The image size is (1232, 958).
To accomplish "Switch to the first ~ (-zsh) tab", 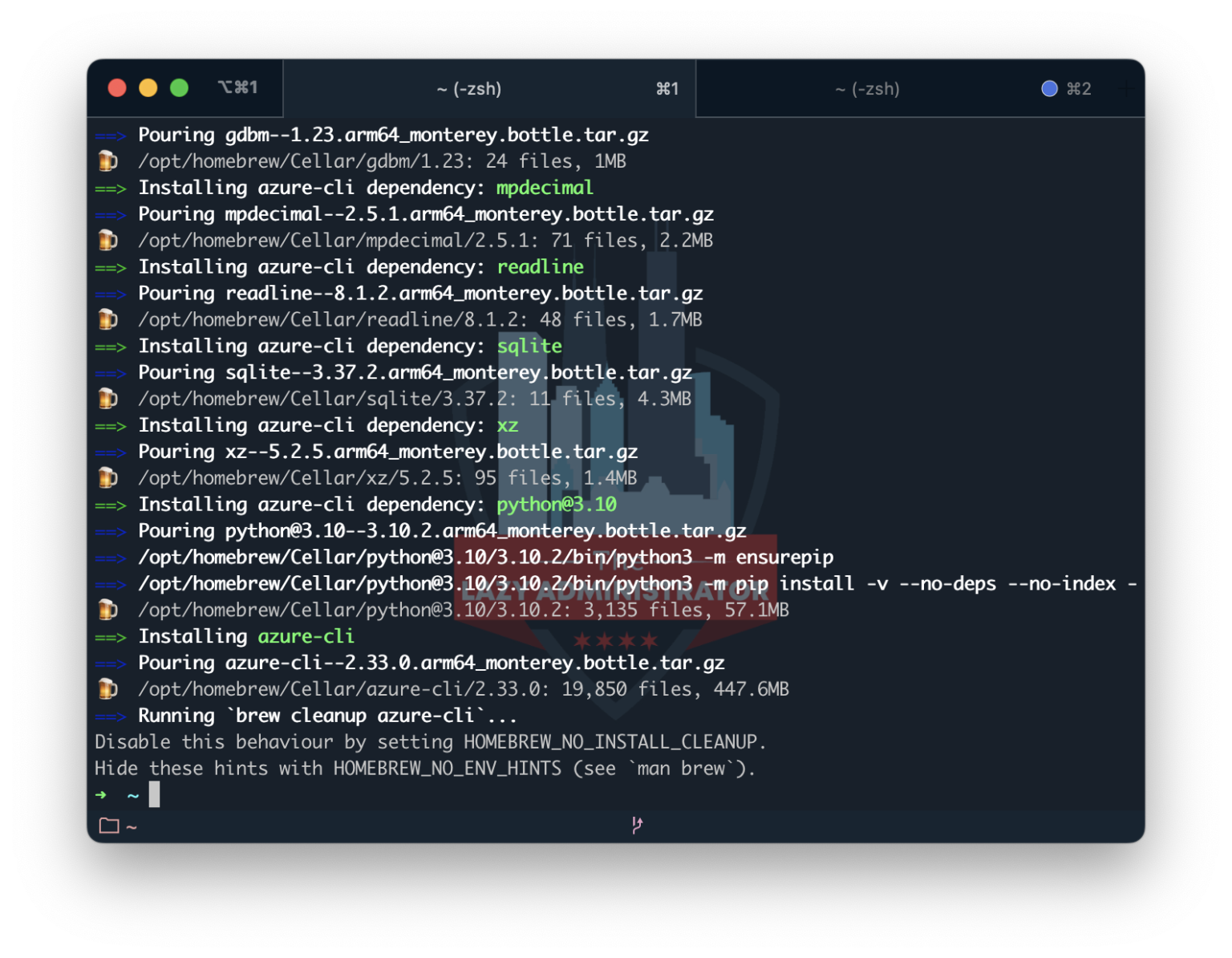I will pos(489,88).
